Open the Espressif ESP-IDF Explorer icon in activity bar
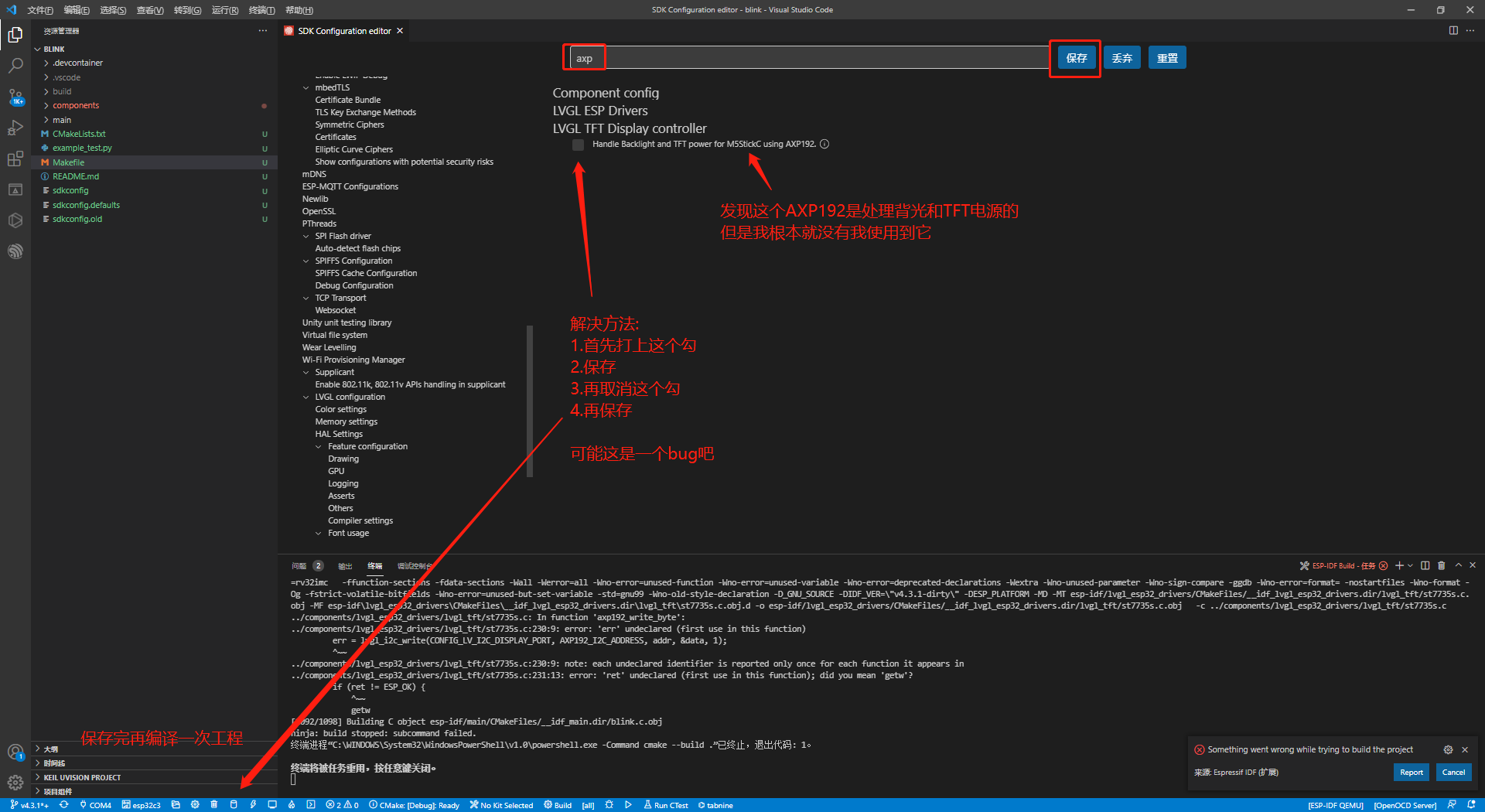Viewport: 1485px width, 812px height. point(15,251)
